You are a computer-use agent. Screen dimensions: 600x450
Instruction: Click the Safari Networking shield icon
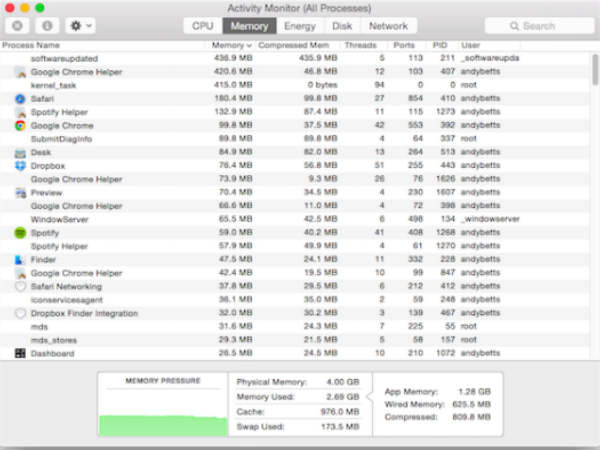[20, 287]
